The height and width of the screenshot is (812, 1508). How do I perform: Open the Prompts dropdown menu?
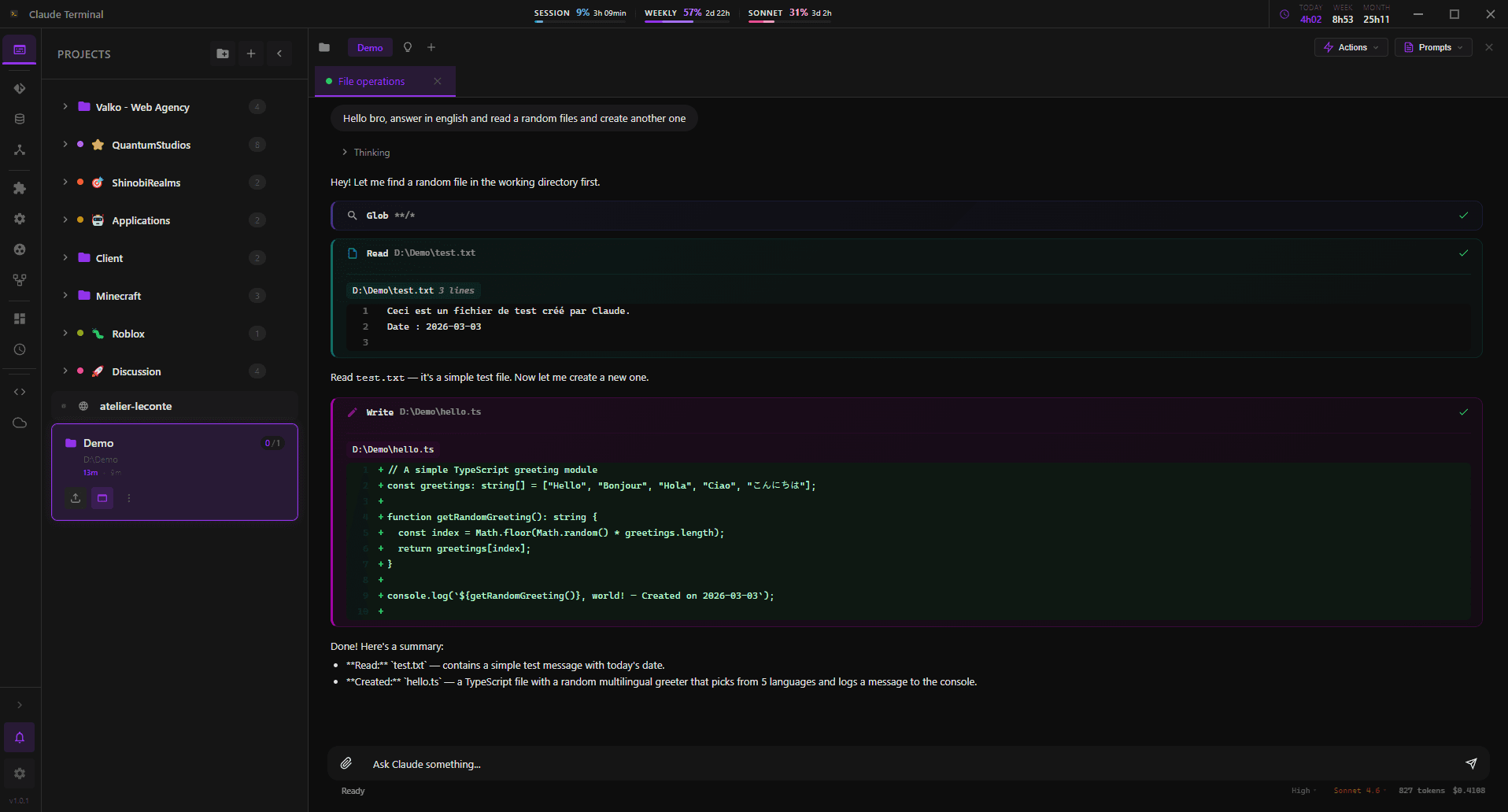(x=1432, y=47)
